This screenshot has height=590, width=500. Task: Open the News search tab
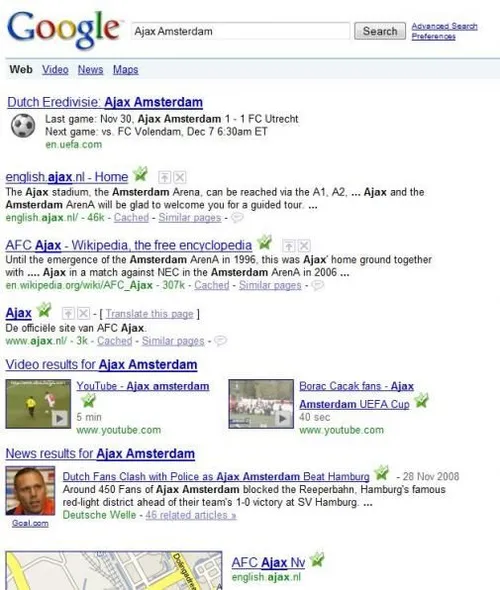[90, 70]
